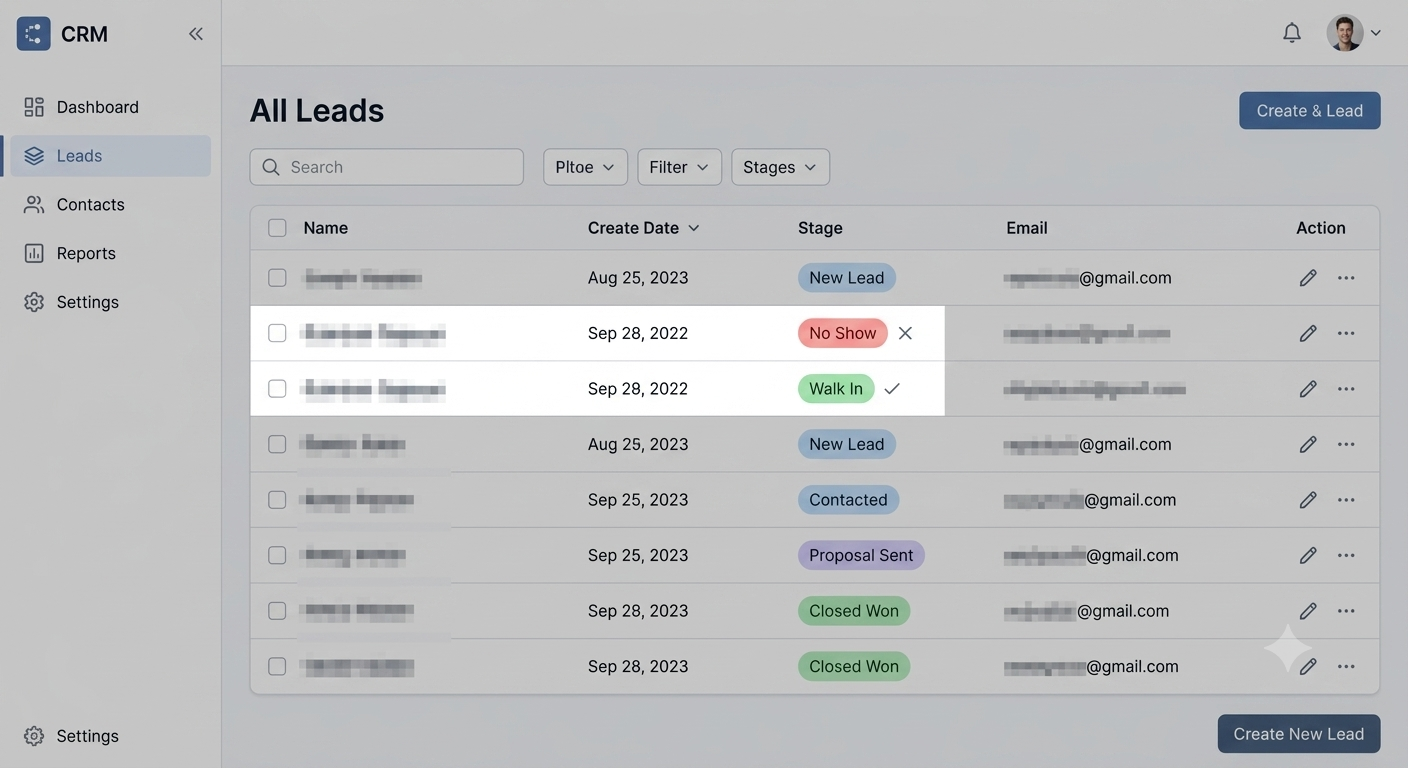
Task: Click Sep 25, 2023 in the Proposal Sent row
Action: tap(638, 555)
